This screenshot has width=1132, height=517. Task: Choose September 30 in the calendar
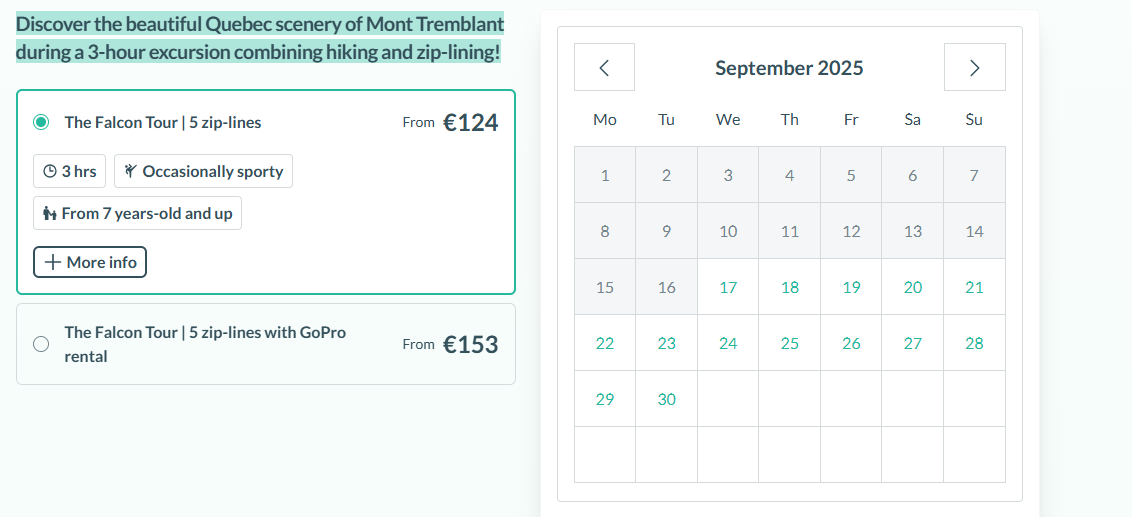pos(667,399)
